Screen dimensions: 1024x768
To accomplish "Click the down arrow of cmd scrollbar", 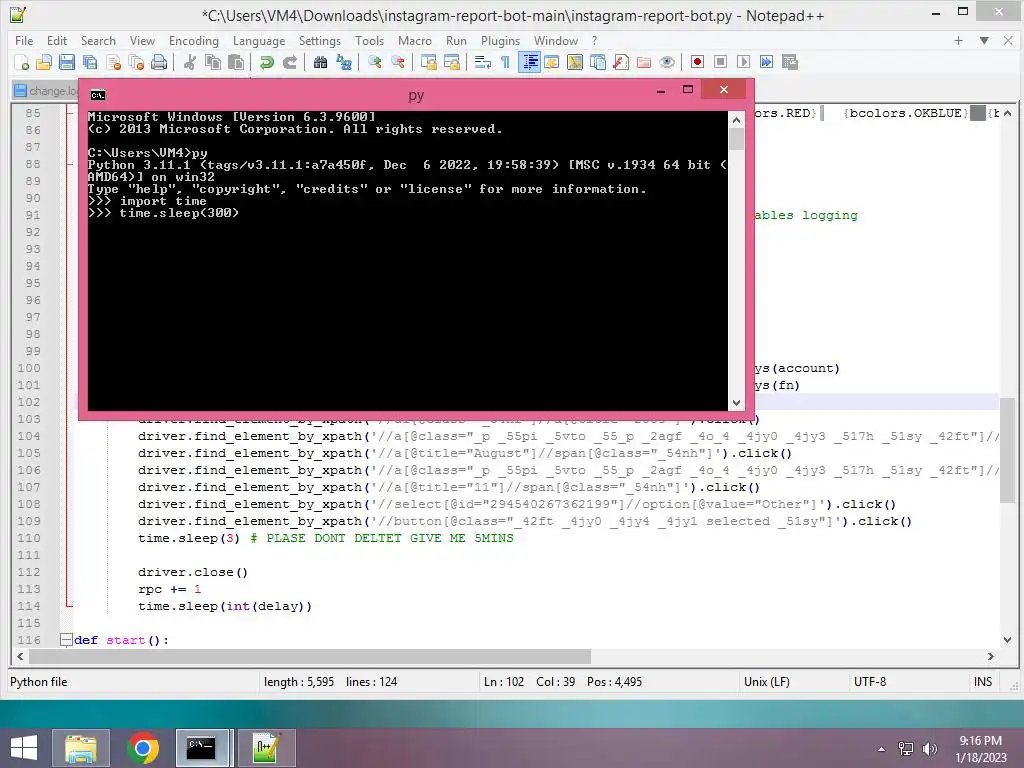I will [x=737, y=403].
